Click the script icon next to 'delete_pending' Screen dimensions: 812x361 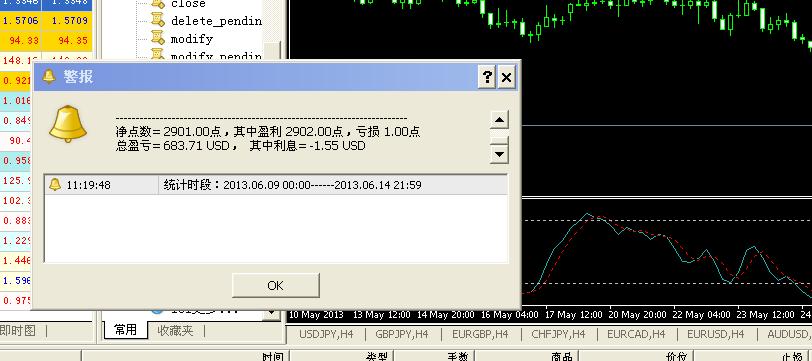(x=157, y=20)
